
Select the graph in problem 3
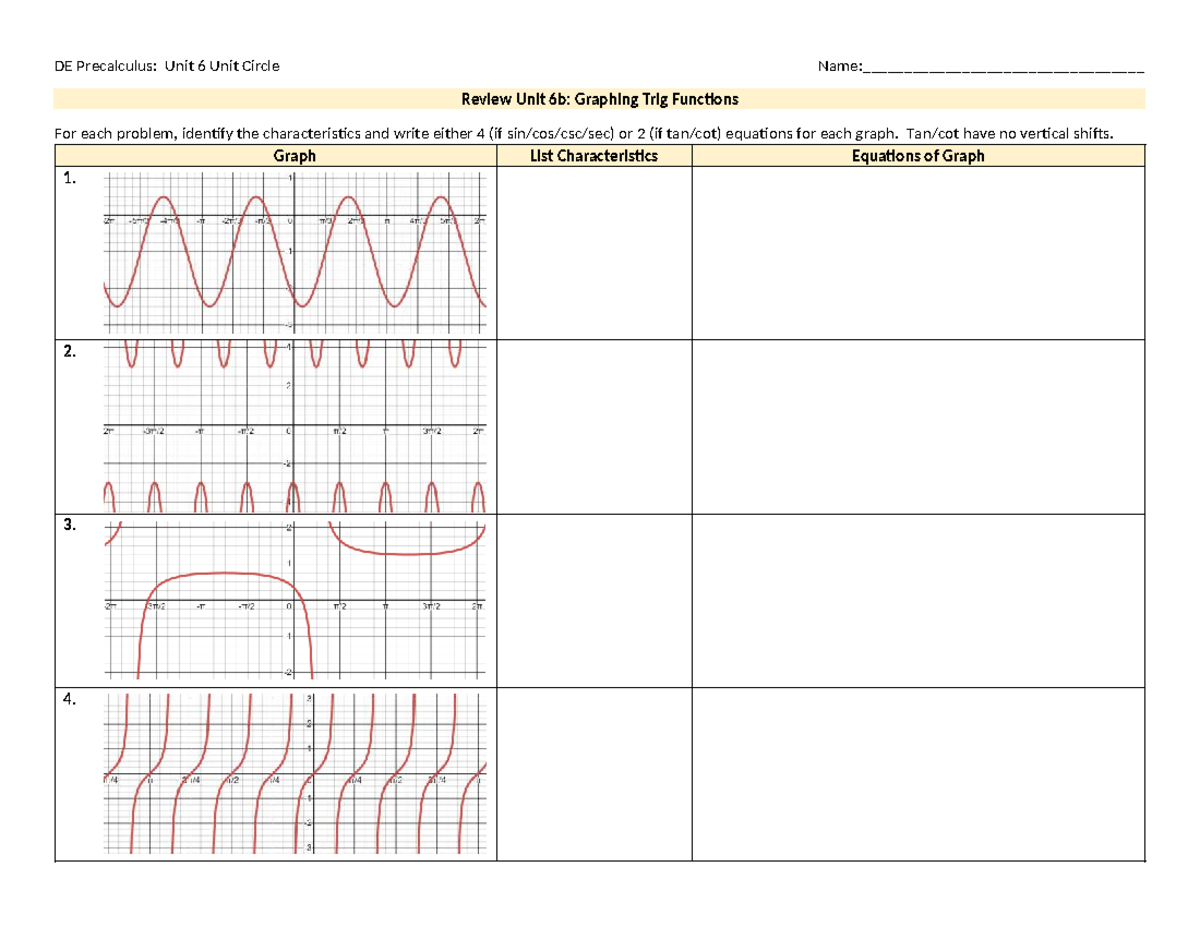coord(294,599)
